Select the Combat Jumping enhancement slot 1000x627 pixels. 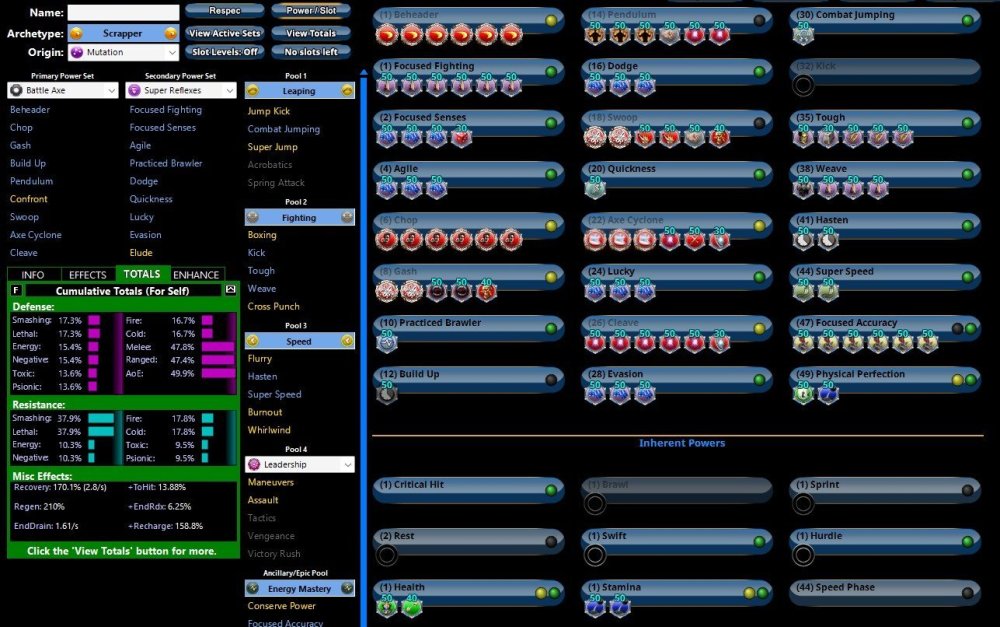point(803,35)
